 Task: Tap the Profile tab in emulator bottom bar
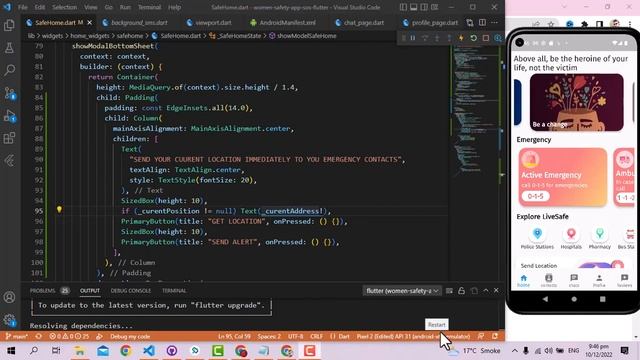[599, 280]
